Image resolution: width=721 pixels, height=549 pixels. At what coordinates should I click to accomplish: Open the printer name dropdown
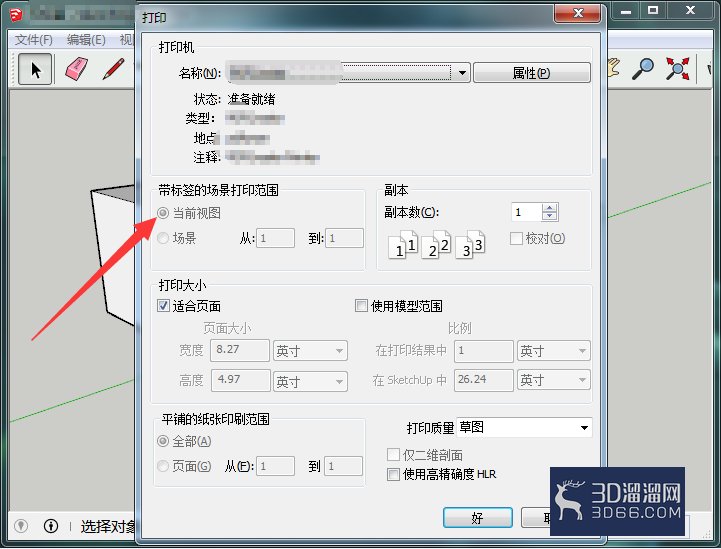click(x=463, y=73)
